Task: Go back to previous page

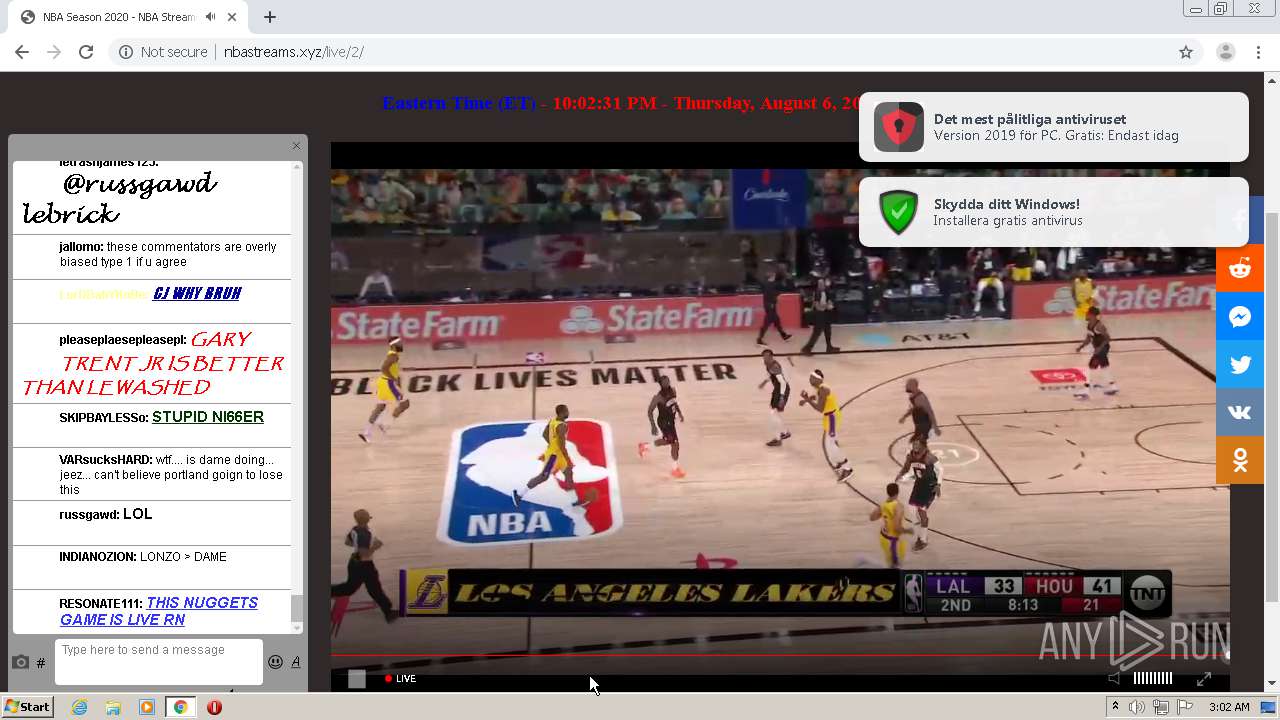Action: click(x=22, y=52)
